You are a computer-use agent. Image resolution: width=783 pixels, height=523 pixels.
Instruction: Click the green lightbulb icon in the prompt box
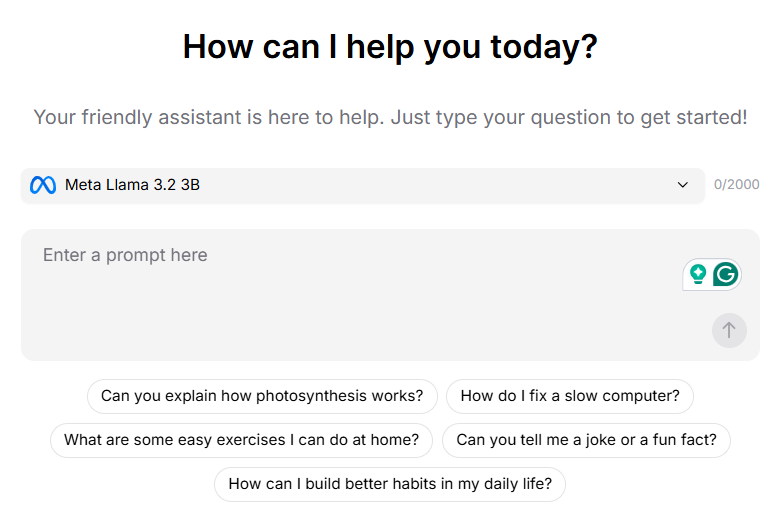point(698,273)
